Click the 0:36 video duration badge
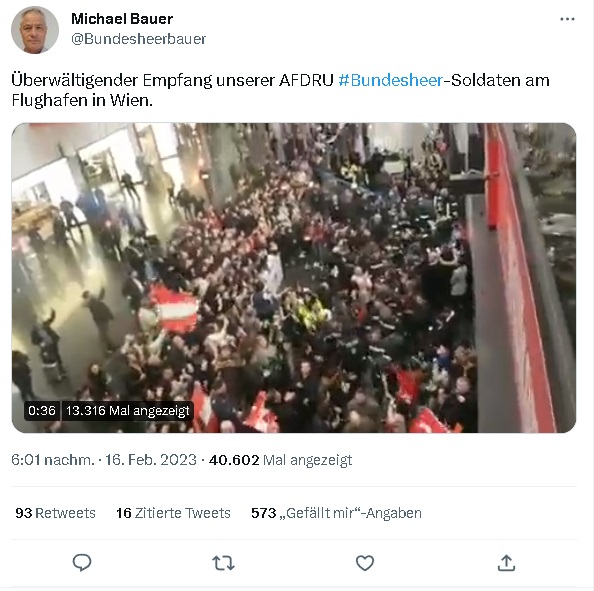594x591 pixels. 42,411
